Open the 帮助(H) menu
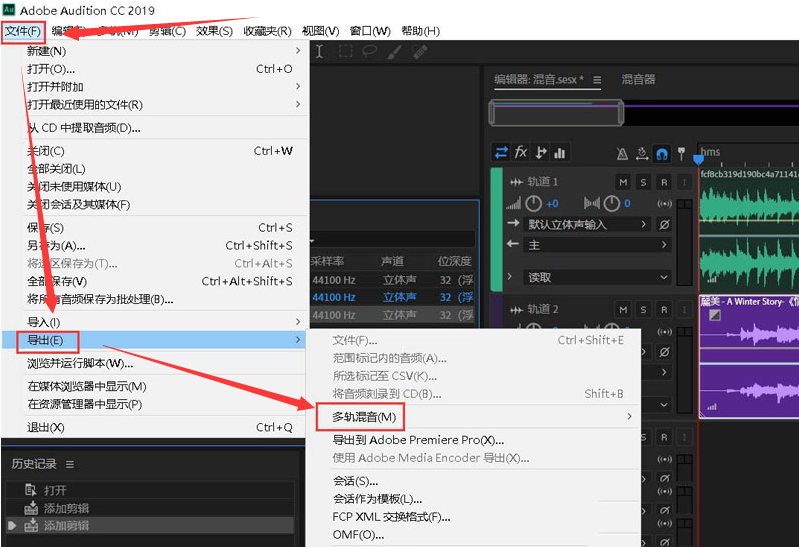 coord(420,32)
